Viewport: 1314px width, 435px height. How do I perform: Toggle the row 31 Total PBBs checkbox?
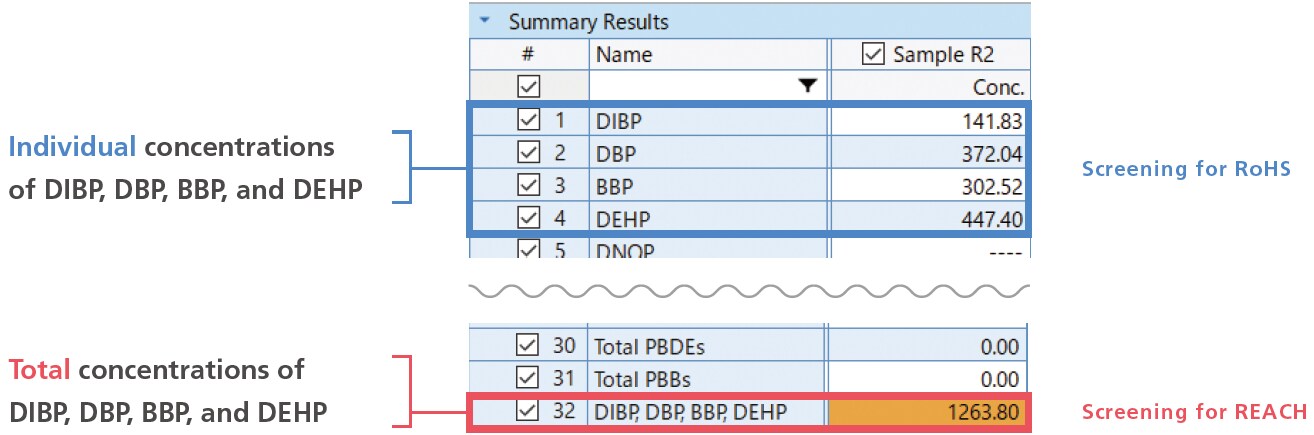click(528, 379)
